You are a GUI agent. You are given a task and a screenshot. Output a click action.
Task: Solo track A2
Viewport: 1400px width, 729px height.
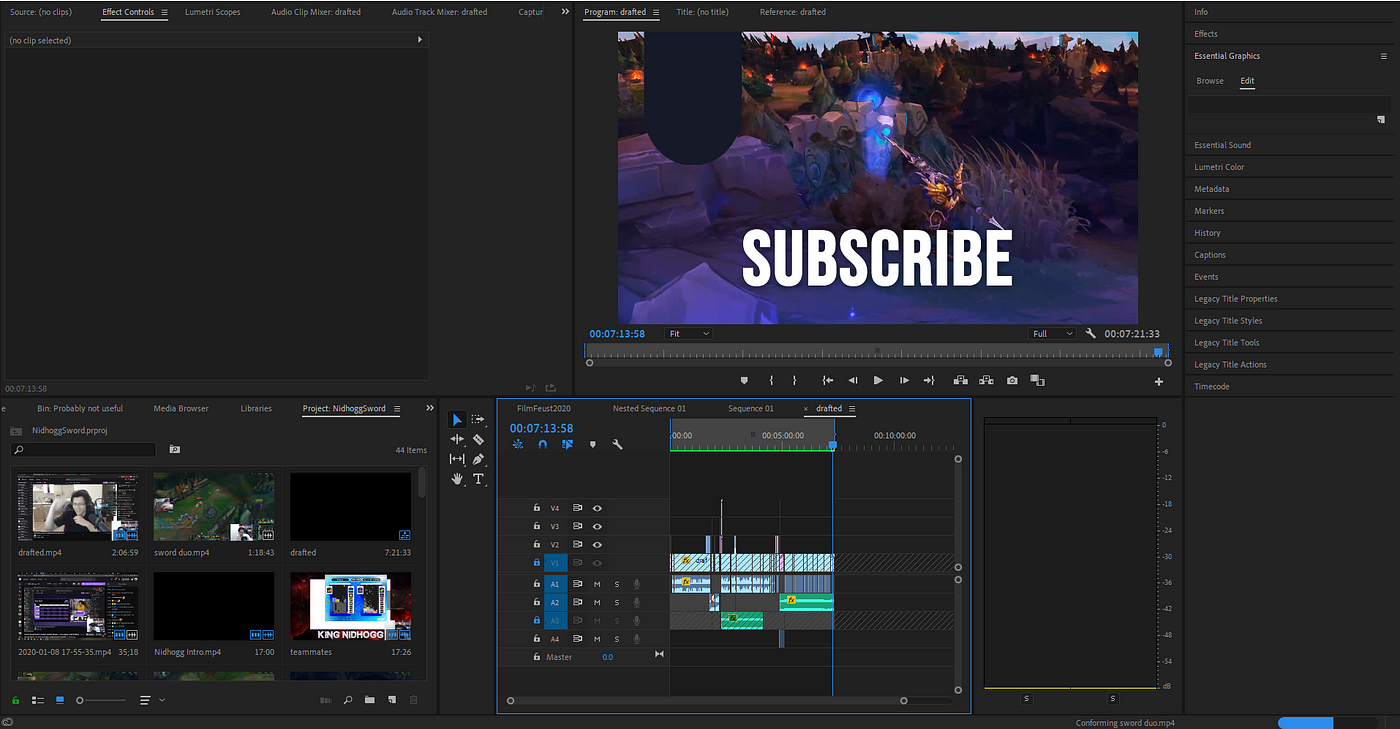pos(617,602)
